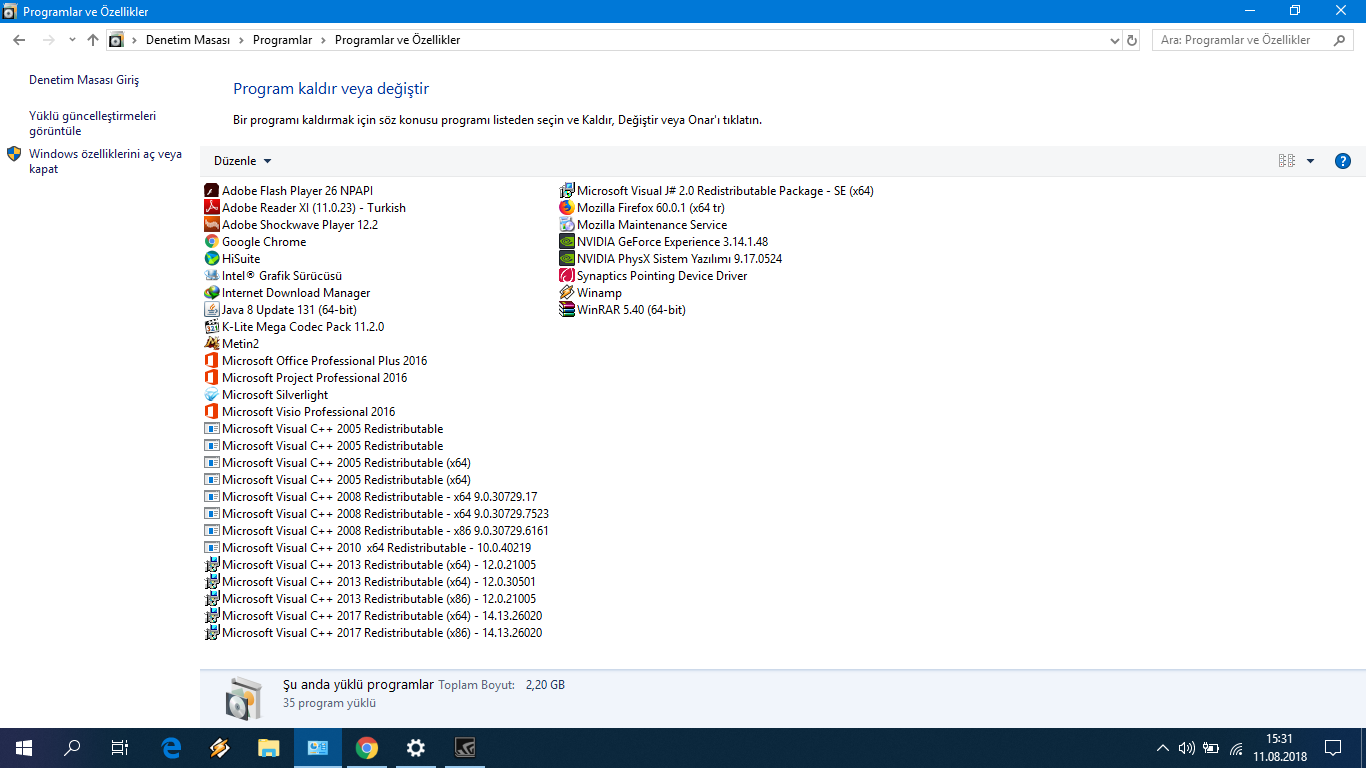Image resolution: width=1366 pixels, height=768 pixels.
Task: Select the Mozilla Firefox 60.0.1 icon
Action: 567,208
